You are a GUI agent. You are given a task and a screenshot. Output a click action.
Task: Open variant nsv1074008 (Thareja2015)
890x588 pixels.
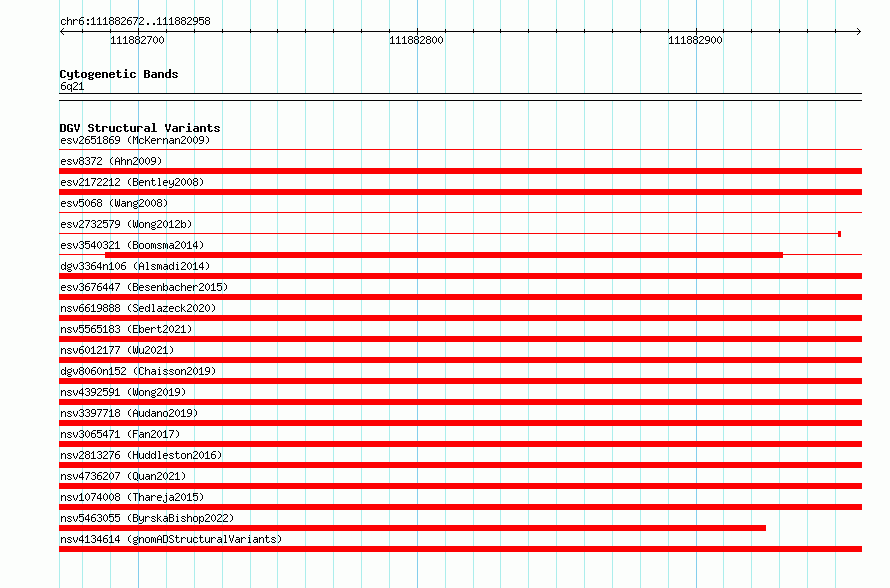(x=132, y=497)
